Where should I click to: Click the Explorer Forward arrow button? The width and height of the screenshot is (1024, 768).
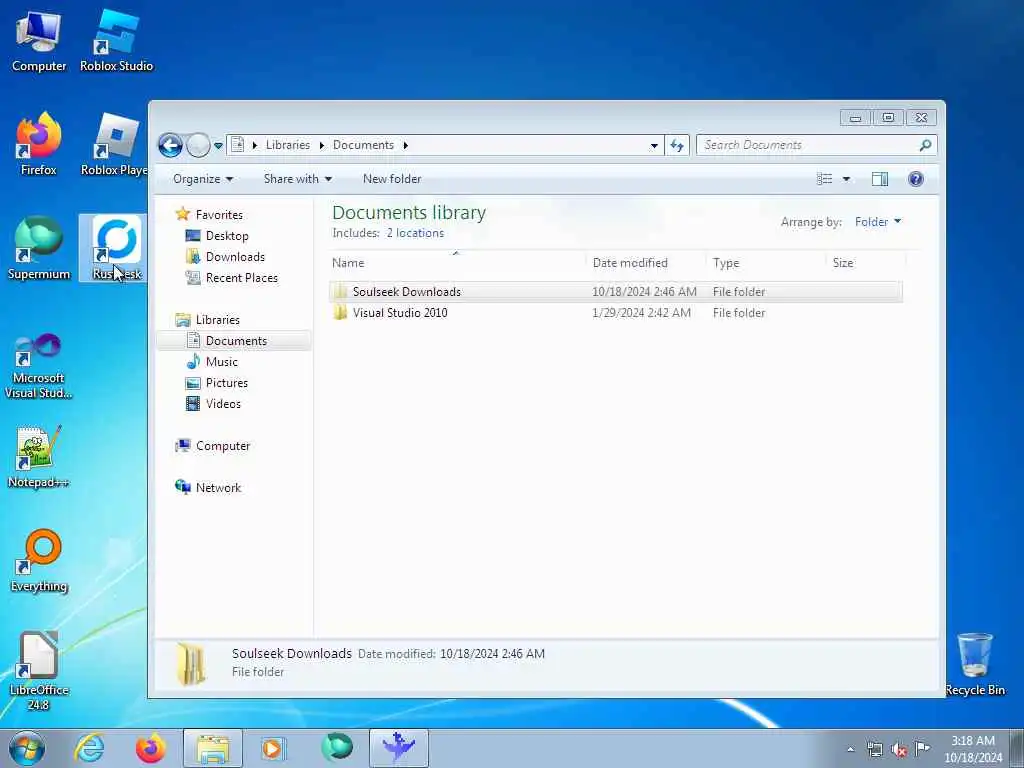198,145
